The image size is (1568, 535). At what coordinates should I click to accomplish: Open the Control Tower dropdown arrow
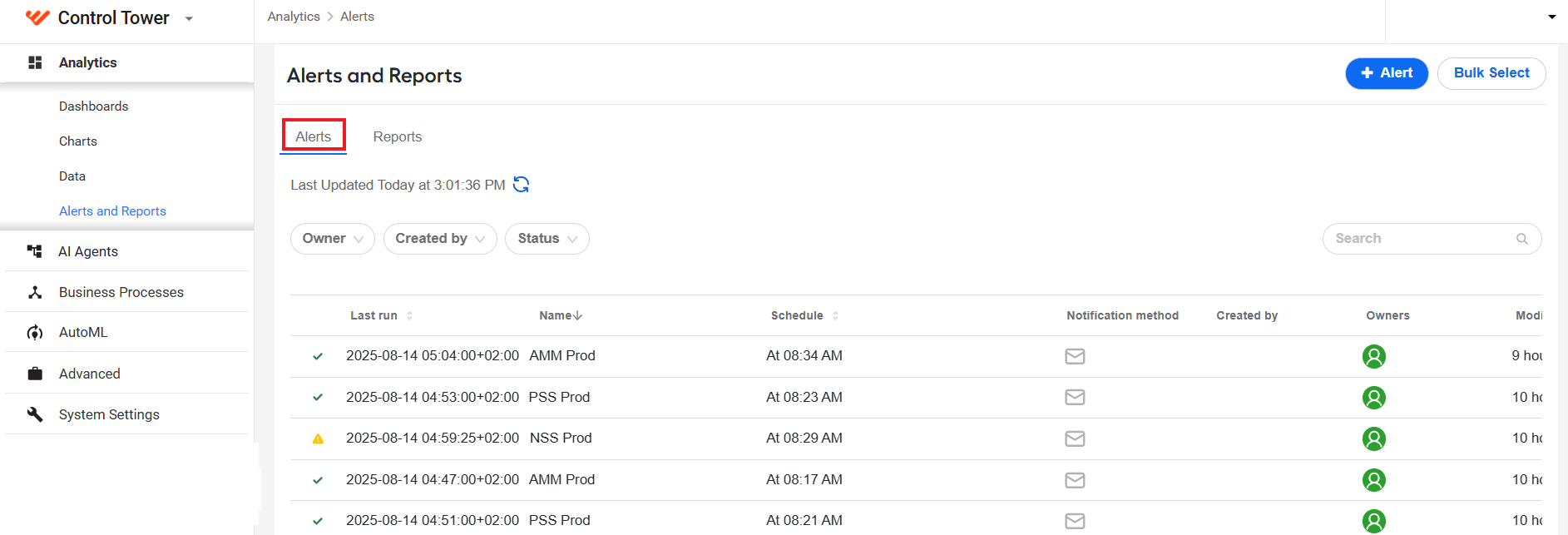pyautogui.click(x=189, y=18)
